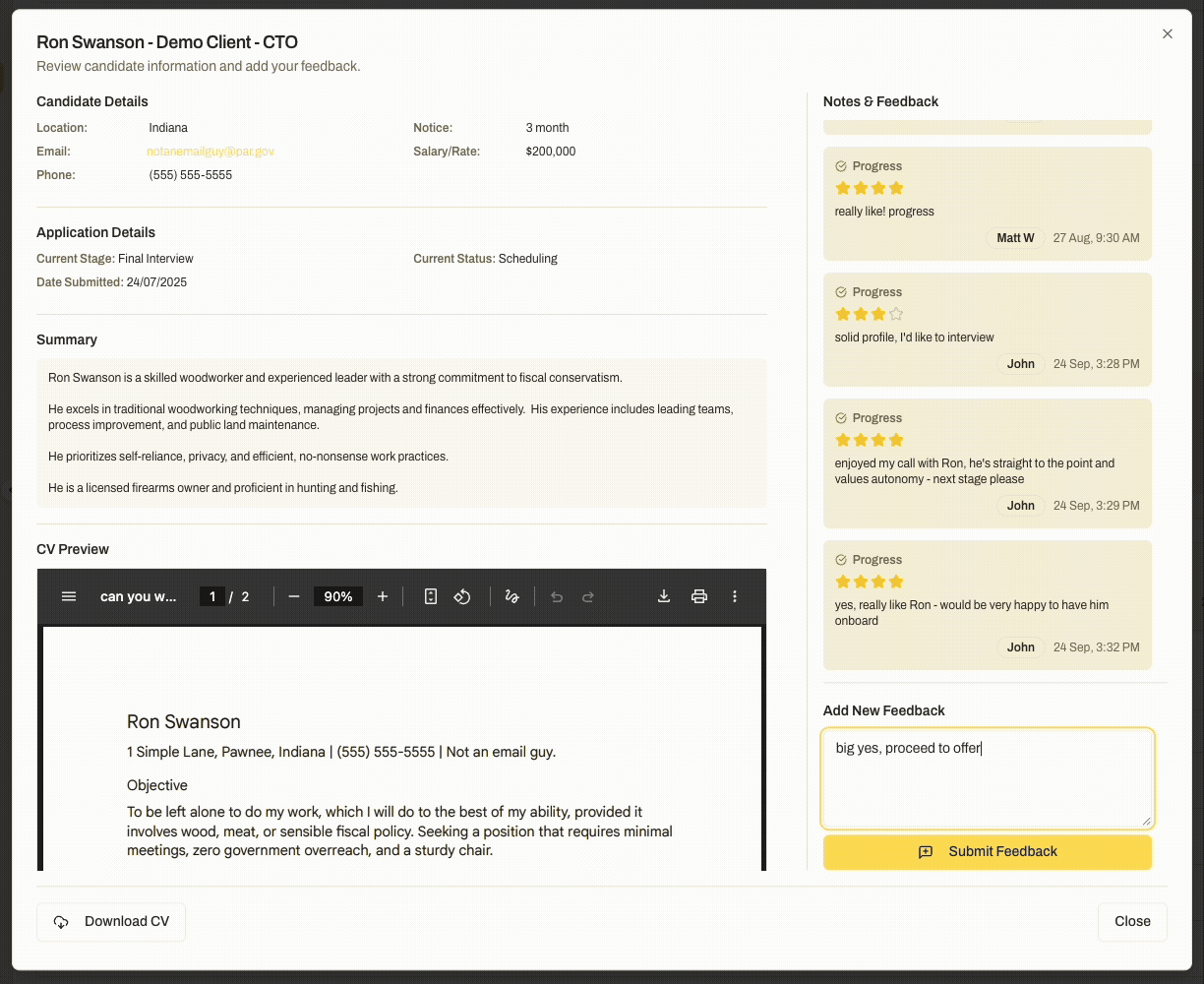Increase PDF zoom with the plus control

pyautogui.click(x=381, y=596)
